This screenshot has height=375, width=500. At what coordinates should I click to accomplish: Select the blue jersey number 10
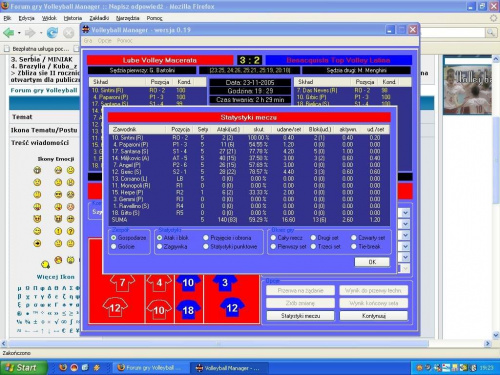click(x=188, y=283)
